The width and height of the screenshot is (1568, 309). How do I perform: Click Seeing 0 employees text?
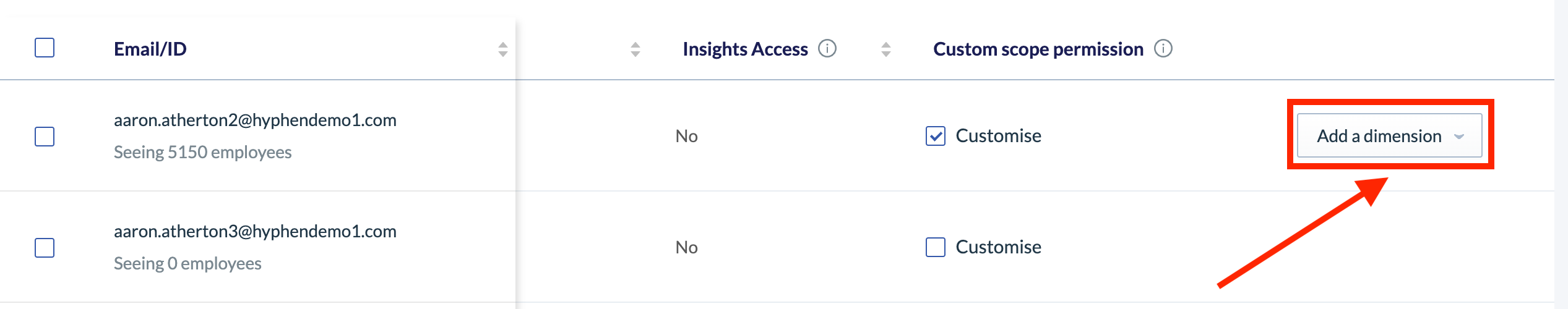point(187,263)
